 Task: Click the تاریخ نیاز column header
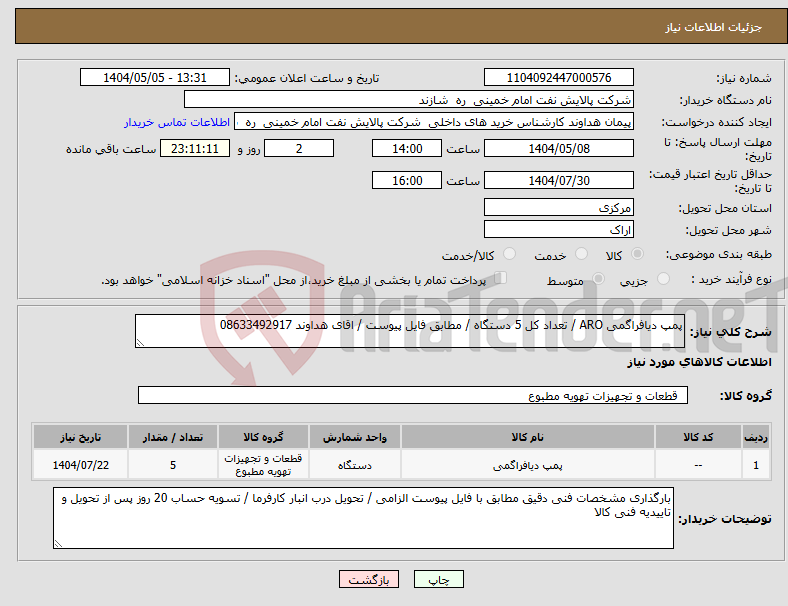pos(80,437)
